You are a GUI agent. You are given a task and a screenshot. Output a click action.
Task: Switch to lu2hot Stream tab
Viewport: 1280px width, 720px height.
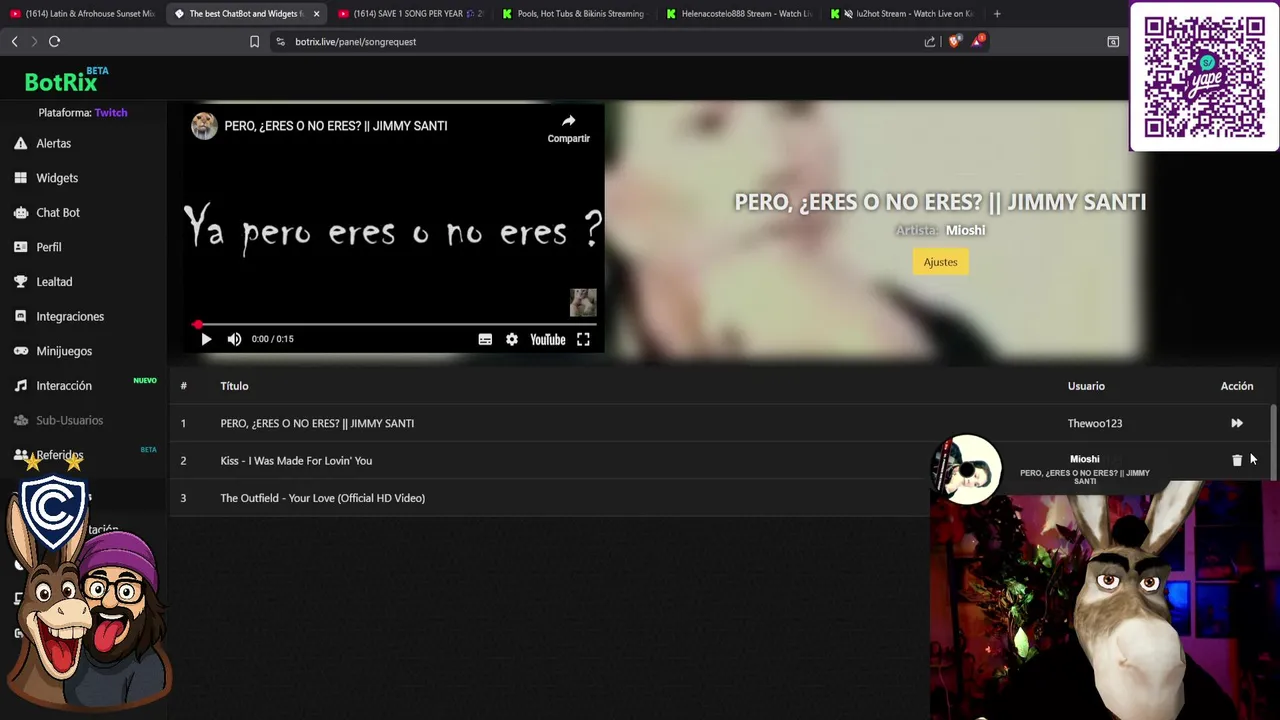coord(902,14)
